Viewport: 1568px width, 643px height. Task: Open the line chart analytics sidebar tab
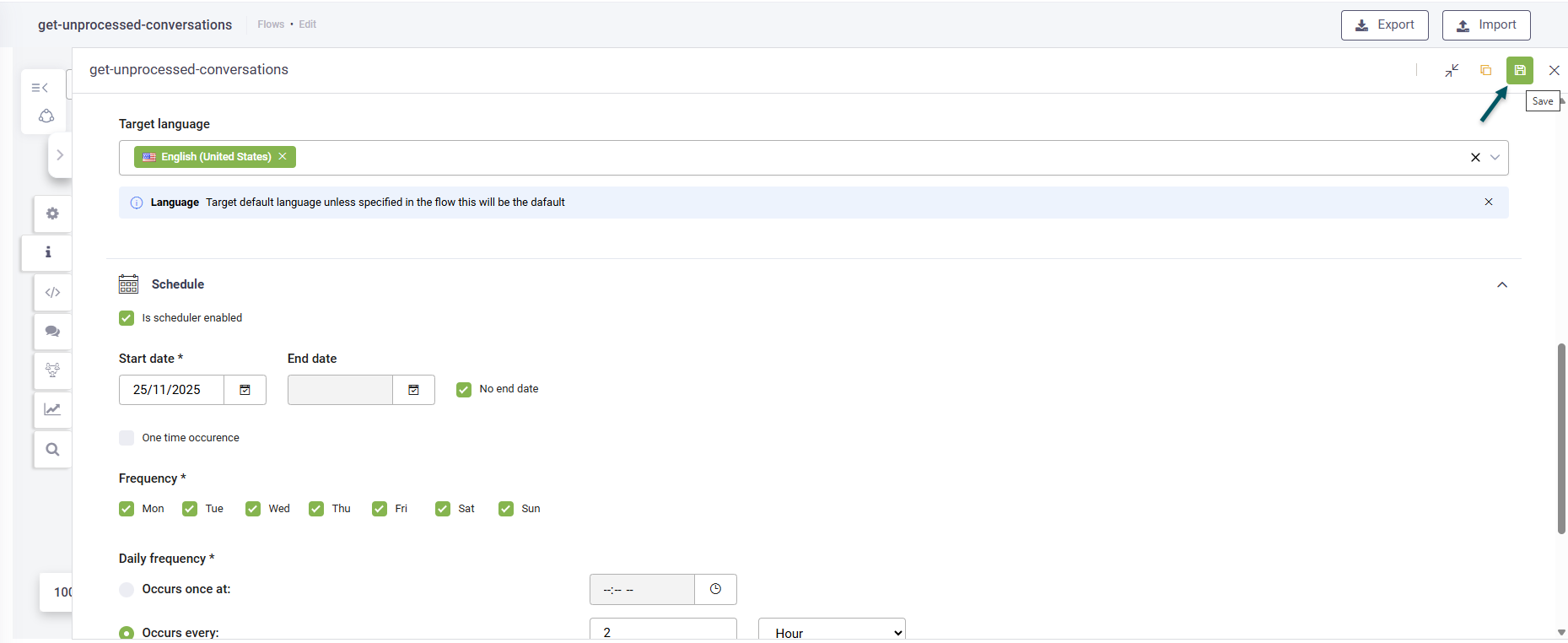pyautogui.click(x=52, y=409)
